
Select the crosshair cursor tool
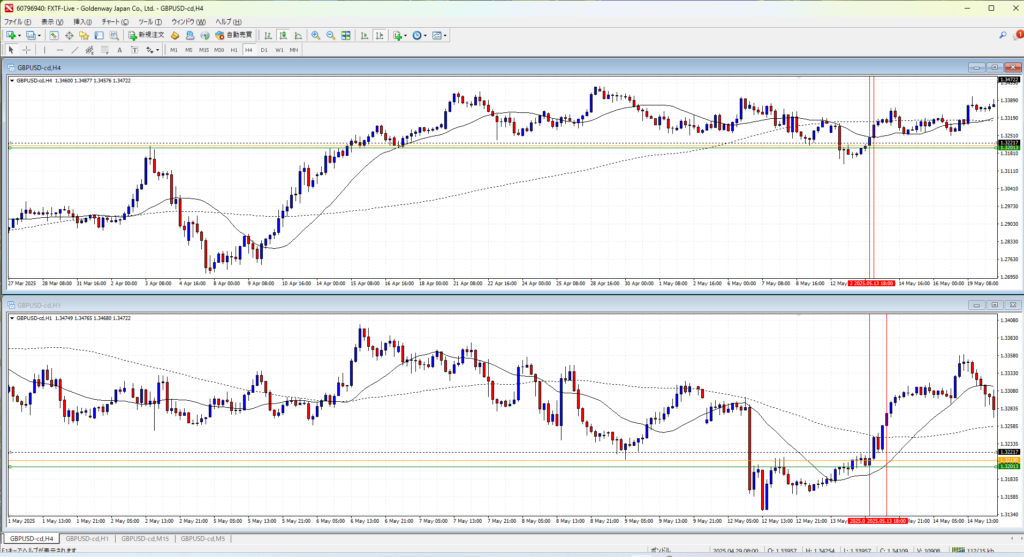coord(27,49)
